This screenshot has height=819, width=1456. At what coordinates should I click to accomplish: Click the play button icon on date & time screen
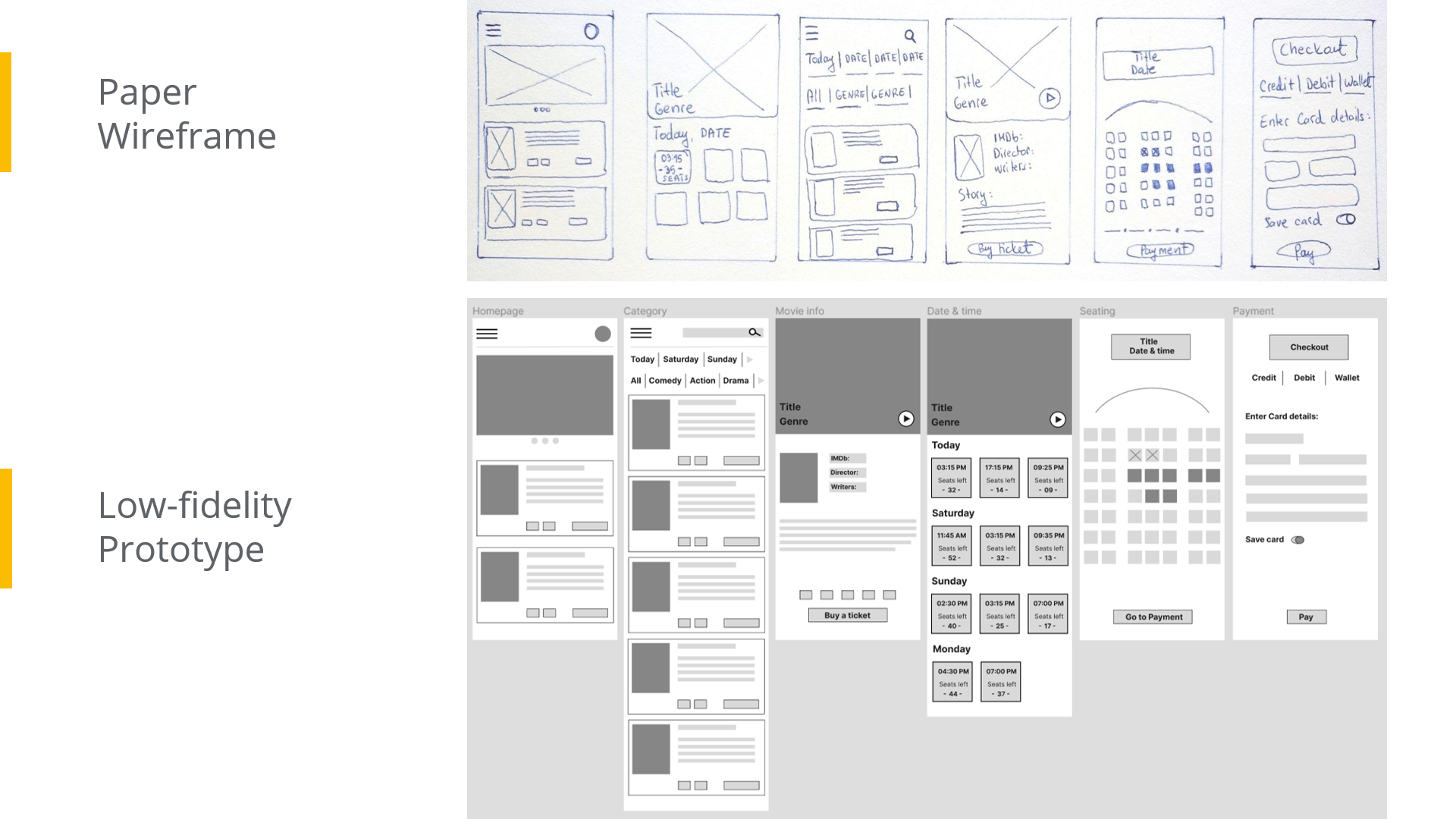(x=1058, y=419)
